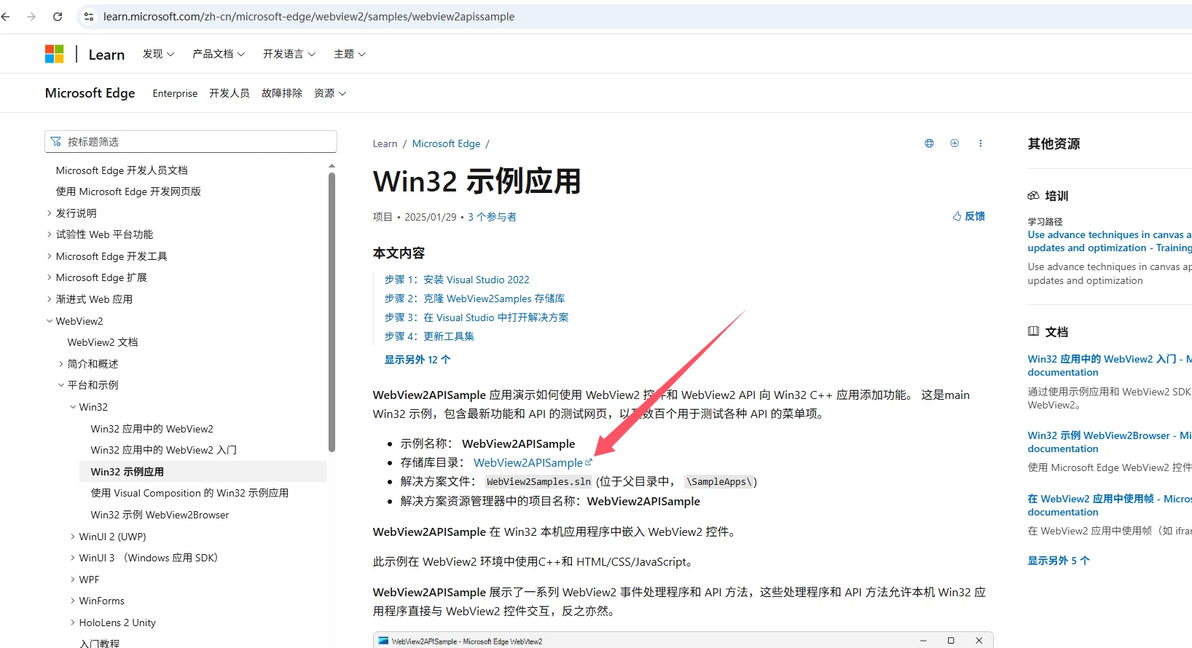Click the Microsoft logo
Image resolution: width=1192 pixels, height=648 pixels.
click(54, 54)
